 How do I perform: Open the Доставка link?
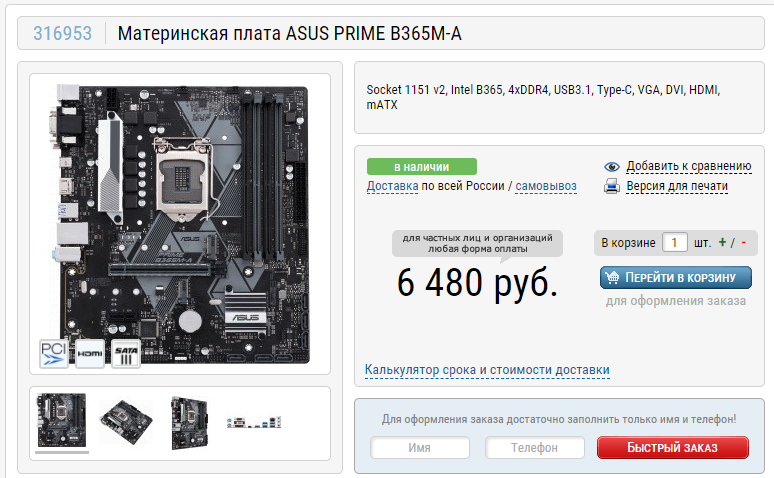tap(392, 186)
